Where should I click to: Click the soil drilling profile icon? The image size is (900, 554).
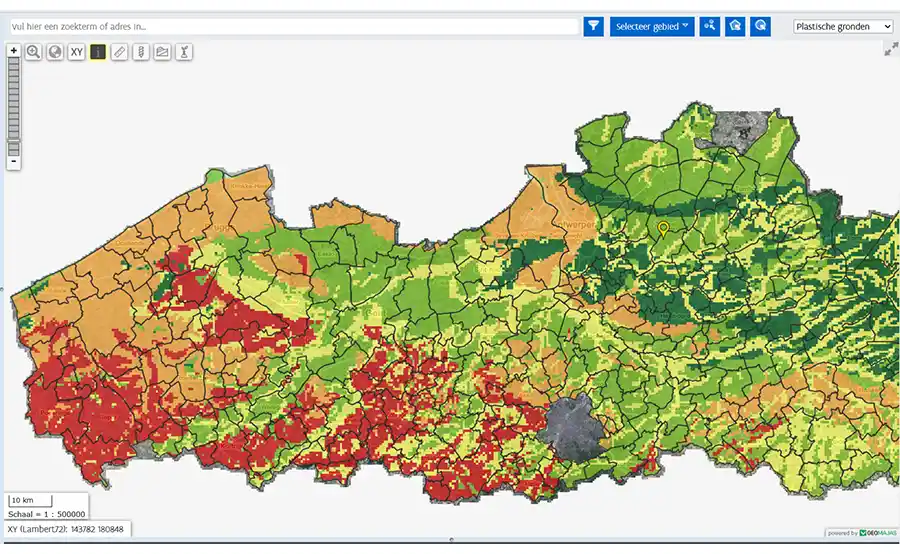coord(141,52)
